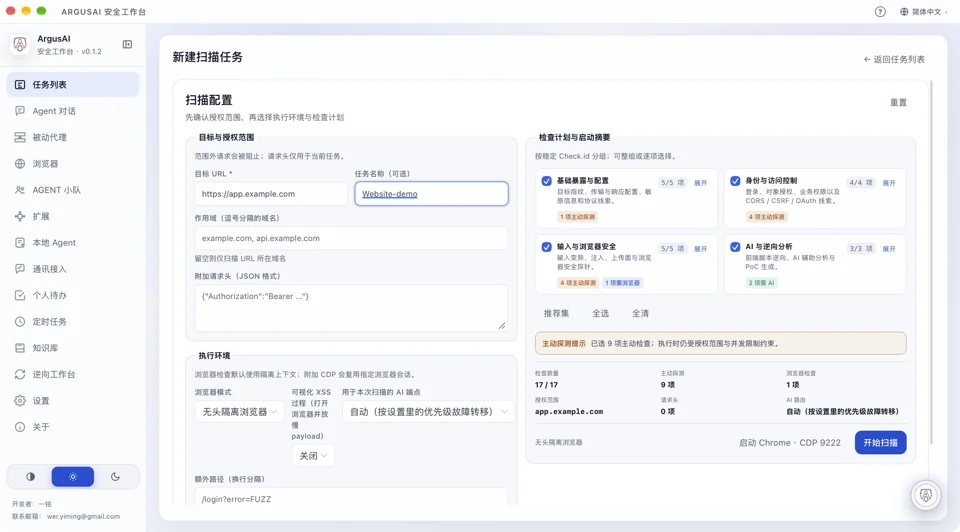
Task: Open the 浏览器模式 dropdown
Action: tap(239, 412)
